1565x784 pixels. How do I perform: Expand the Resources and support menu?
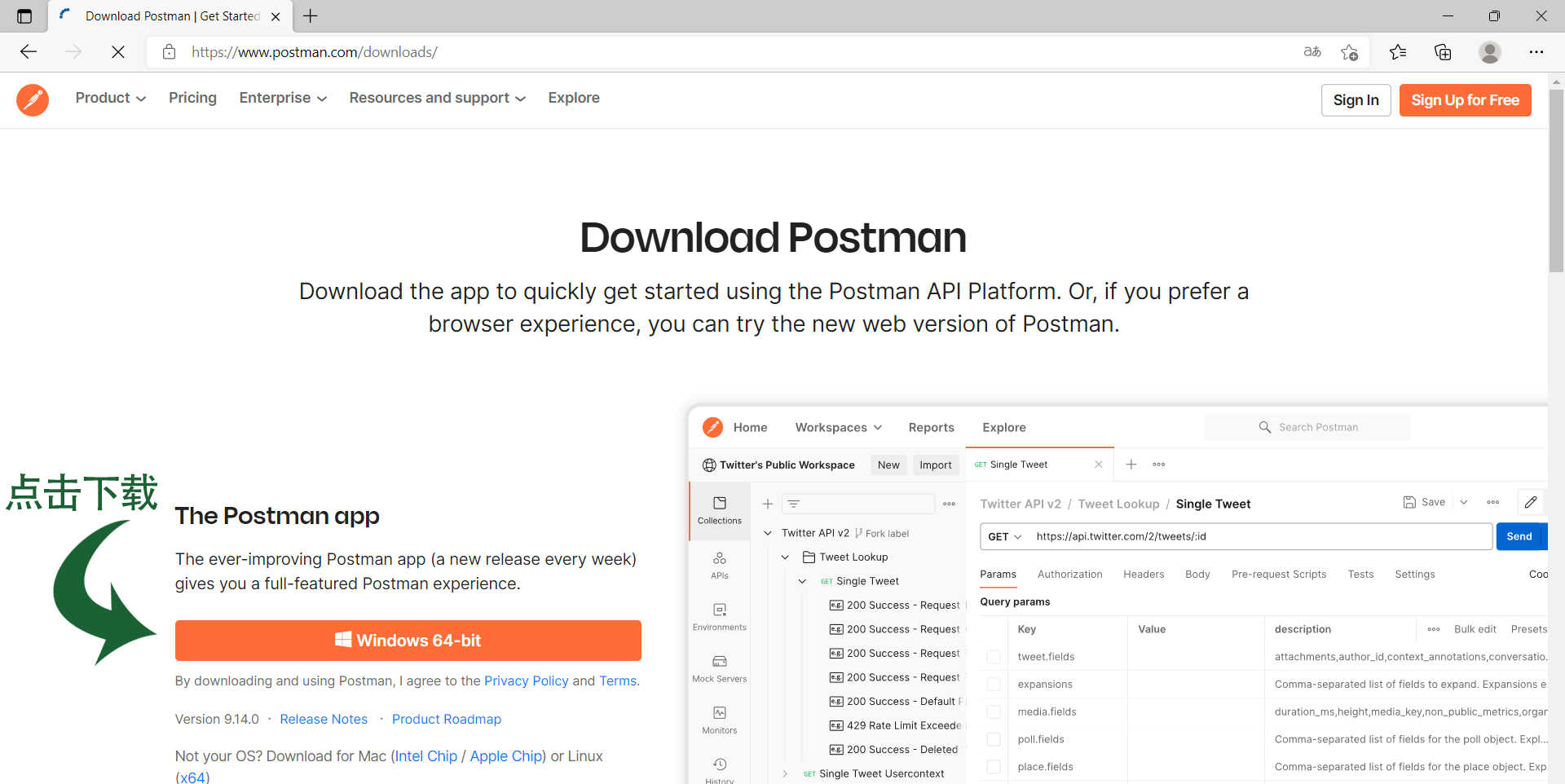(x=438, y=98)
